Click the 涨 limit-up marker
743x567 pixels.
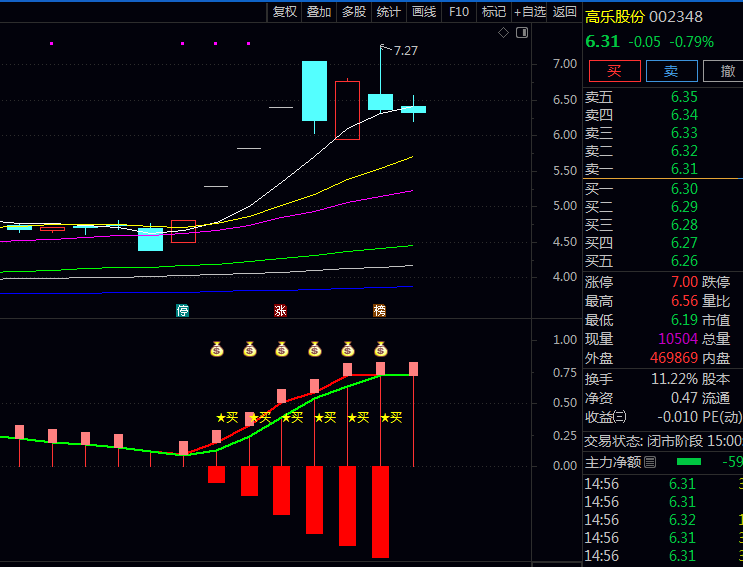click(281, 311)
